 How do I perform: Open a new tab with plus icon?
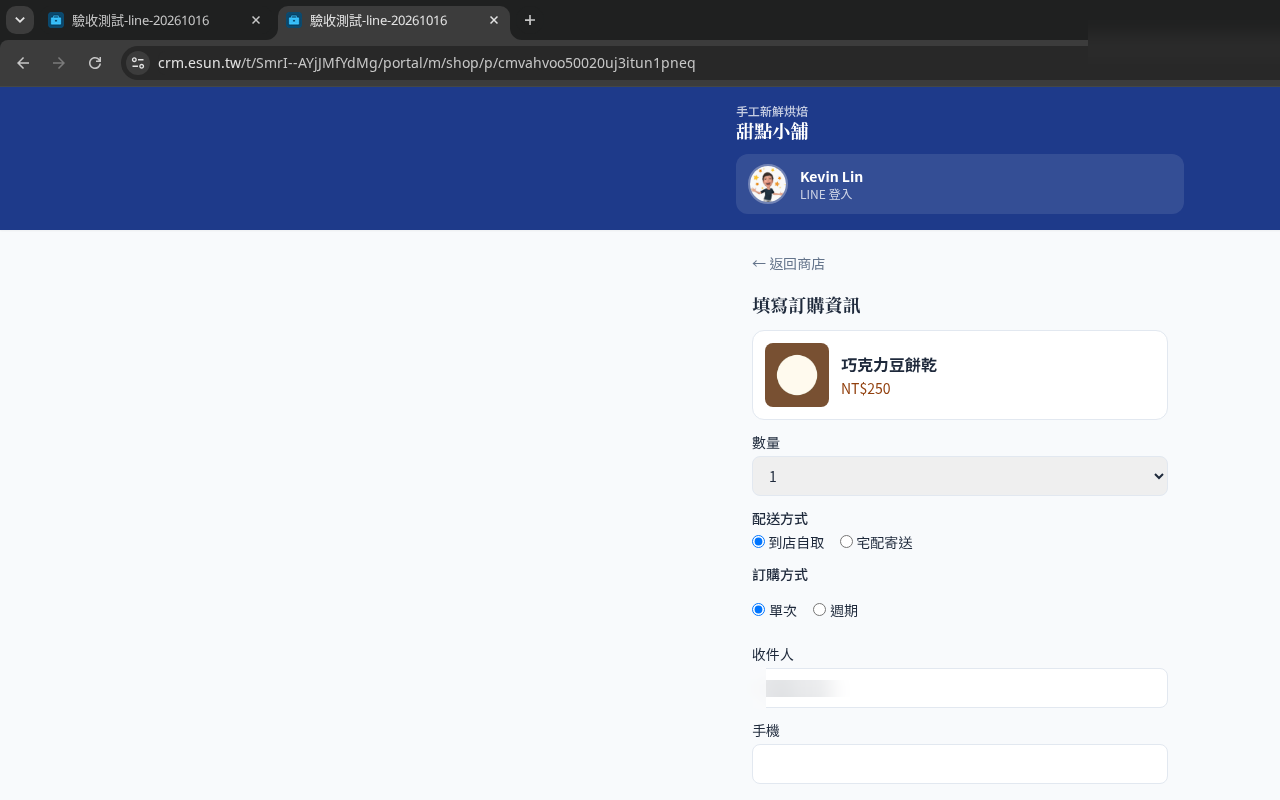point(530,20)
